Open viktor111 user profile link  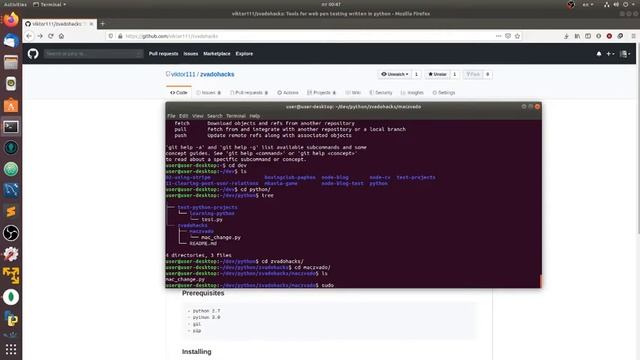[x=183, y=74]
